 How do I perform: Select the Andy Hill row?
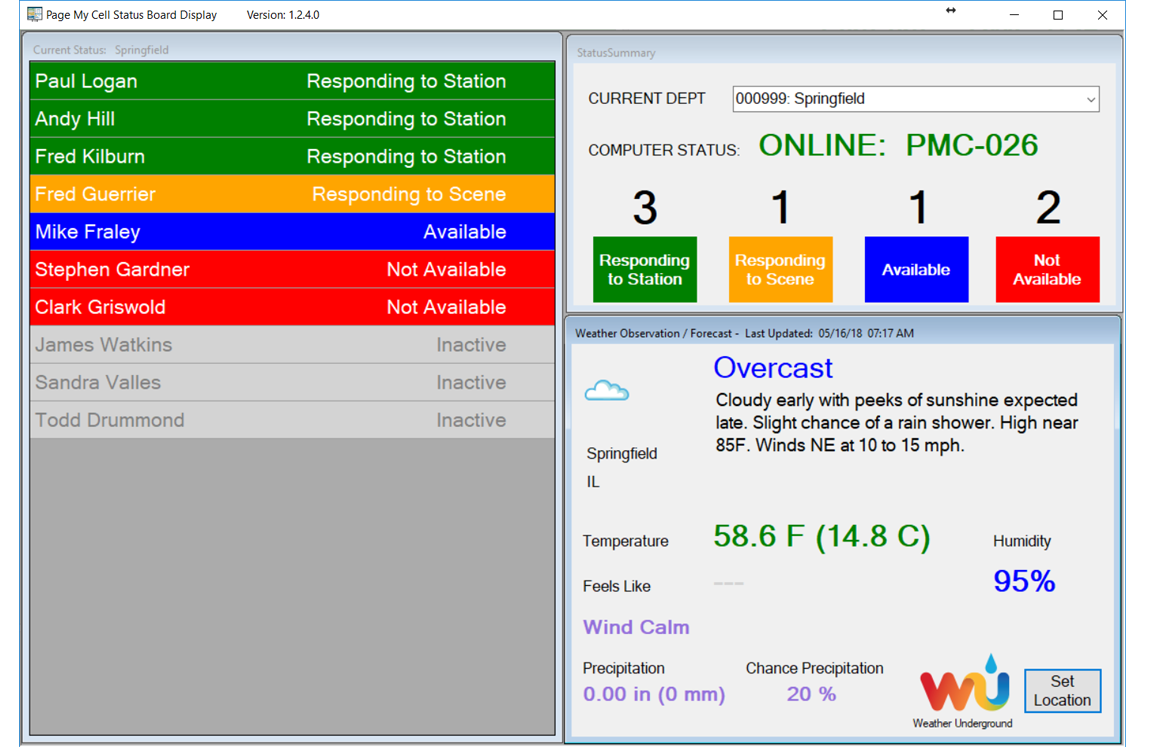[292, 119]
